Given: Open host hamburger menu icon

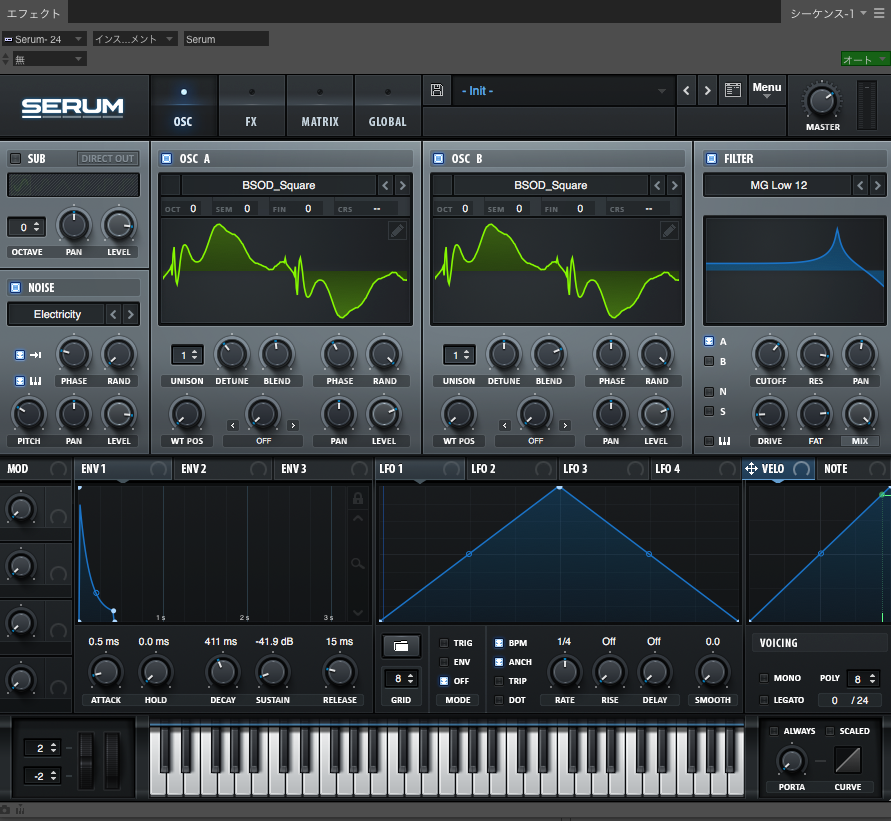Looking at the screenshot, I should [879, 13].
